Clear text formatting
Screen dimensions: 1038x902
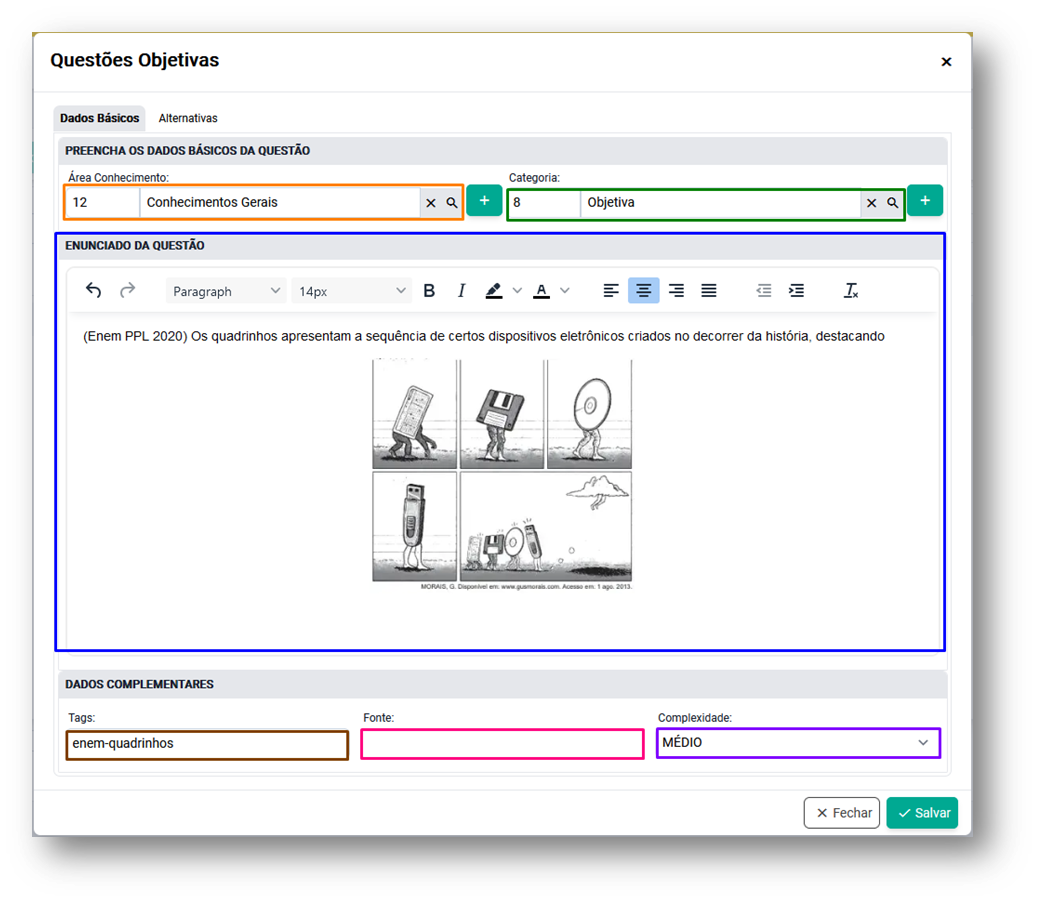[851, 291]
